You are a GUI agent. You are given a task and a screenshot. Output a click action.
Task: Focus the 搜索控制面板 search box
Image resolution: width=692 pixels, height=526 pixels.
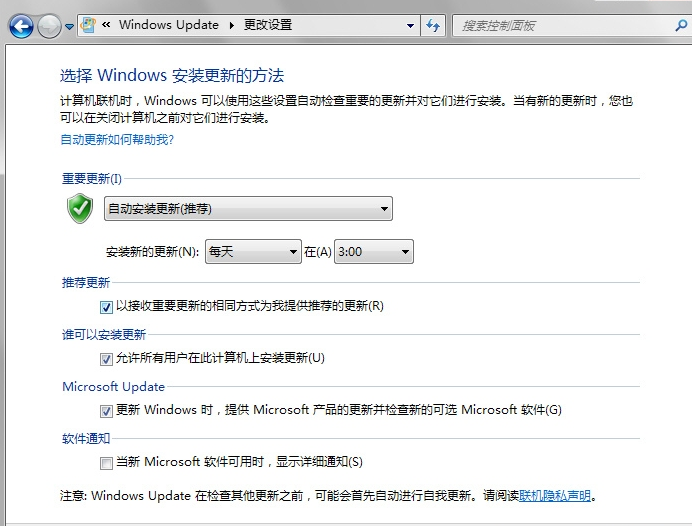point(565,26)
